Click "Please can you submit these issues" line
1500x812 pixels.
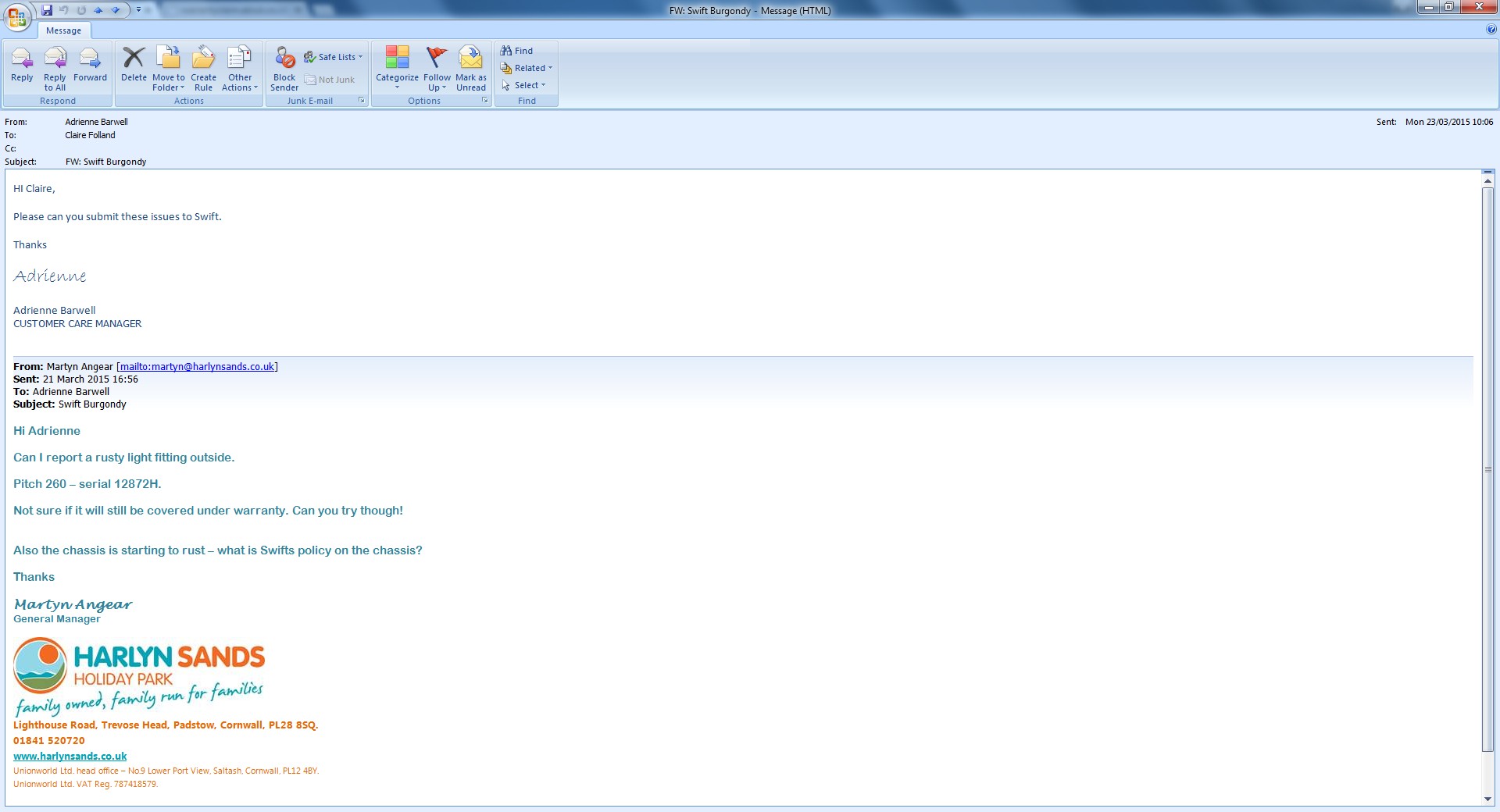[117, 216]
